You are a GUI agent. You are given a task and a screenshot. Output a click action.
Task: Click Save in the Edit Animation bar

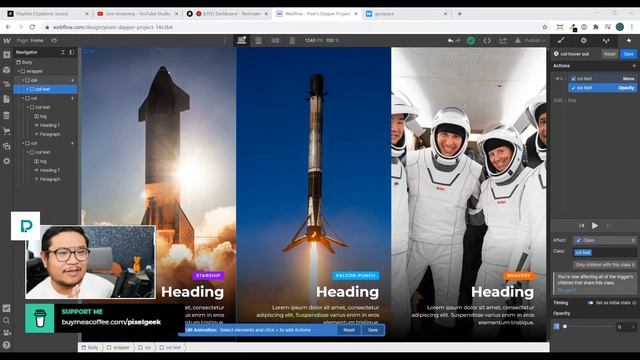373,330
